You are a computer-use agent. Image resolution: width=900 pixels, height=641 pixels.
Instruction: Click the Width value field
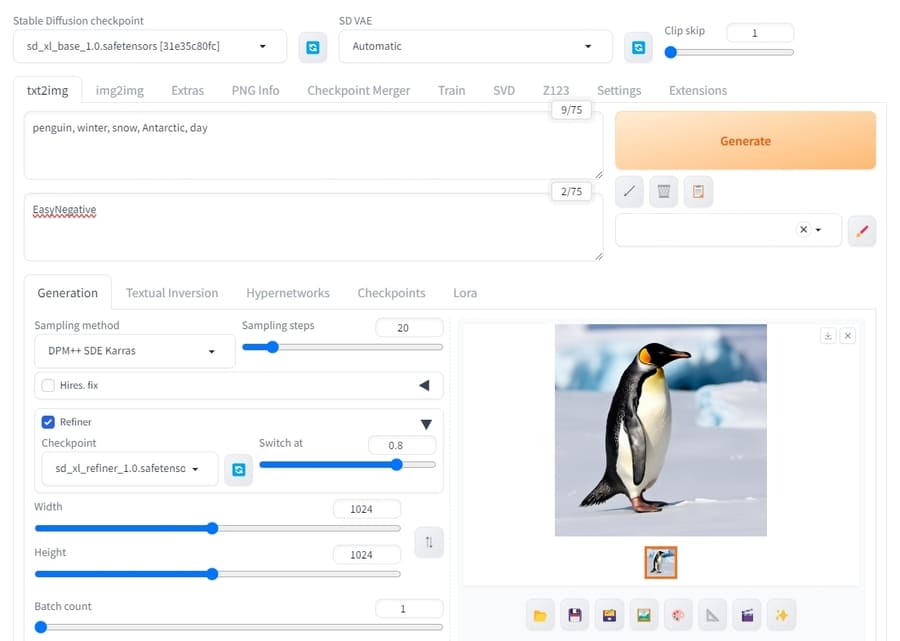(367, 509)
